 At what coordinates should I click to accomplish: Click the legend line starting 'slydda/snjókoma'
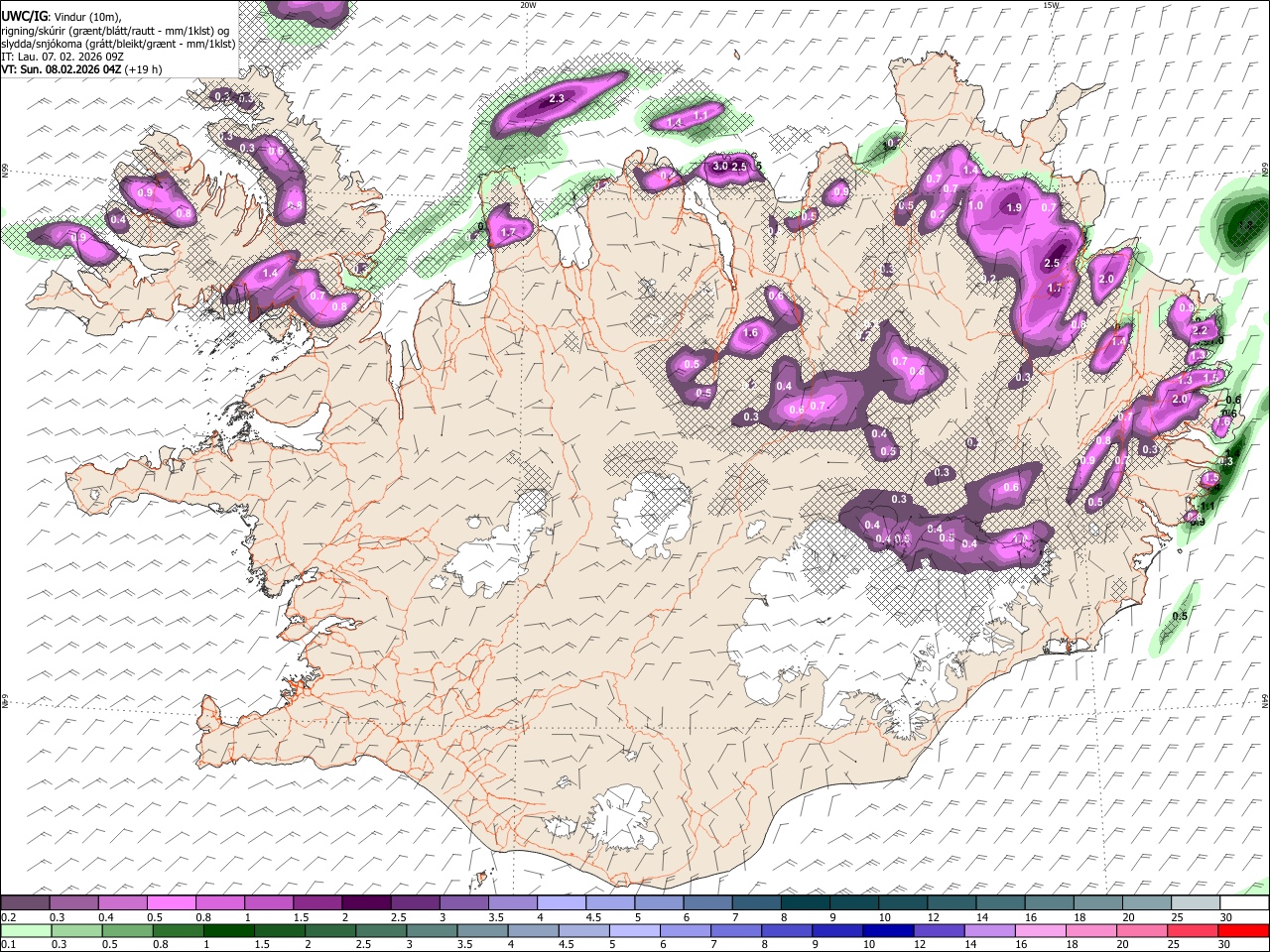[x=118, y=43]
